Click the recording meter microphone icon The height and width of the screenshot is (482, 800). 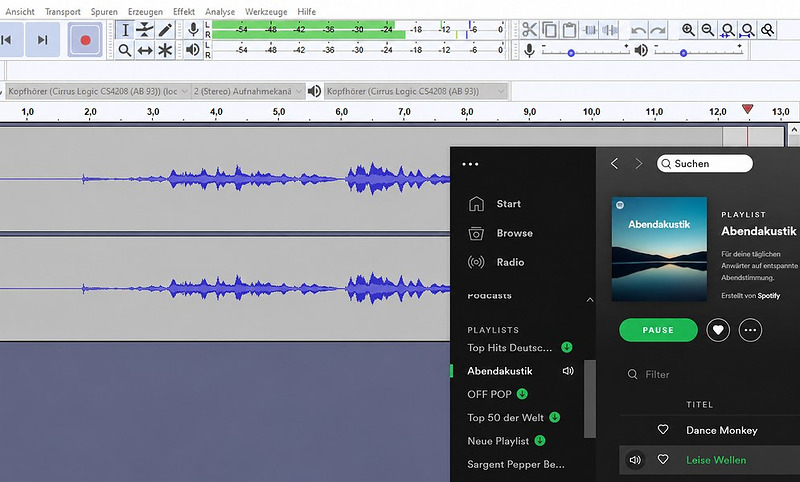coord(193,30)
